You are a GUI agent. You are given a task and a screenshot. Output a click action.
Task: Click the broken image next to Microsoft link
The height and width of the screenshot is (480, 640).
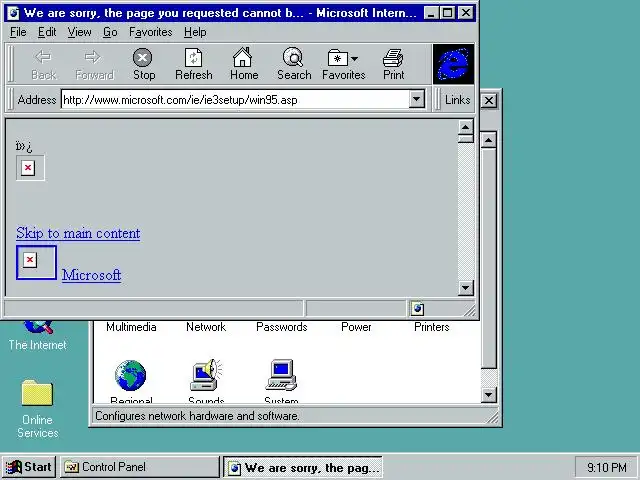pos(36,262)
